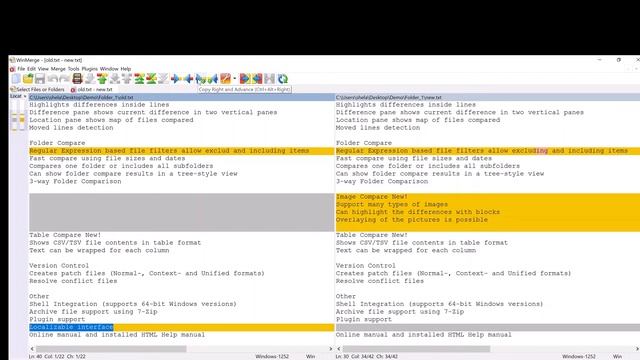This screenshot has width=640, height=360.
Task: Open the dropdown arrow beside the orange pencil icon
Action: [235, 79]
